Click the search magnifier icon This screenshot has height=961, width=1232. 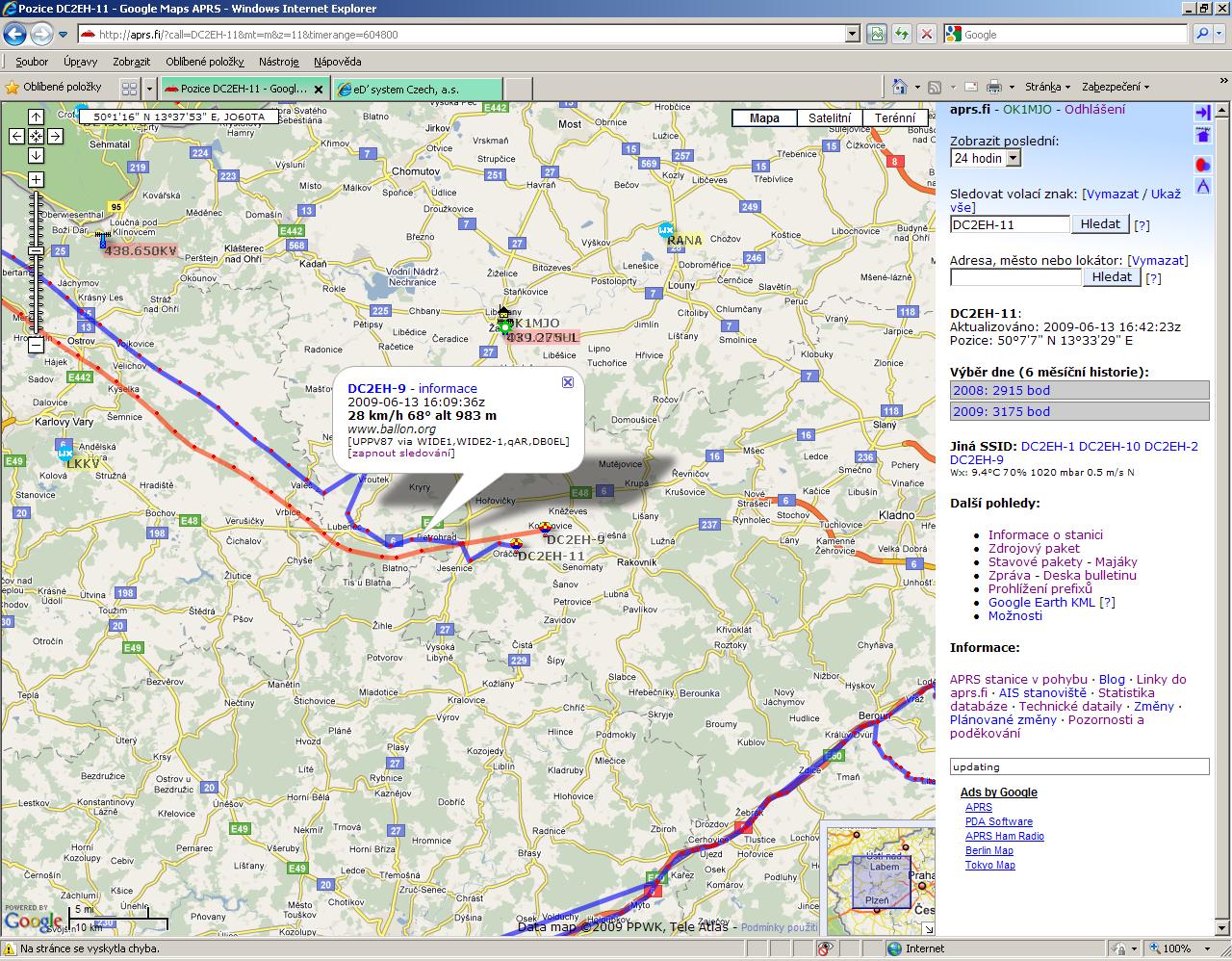pos(1201,34)
